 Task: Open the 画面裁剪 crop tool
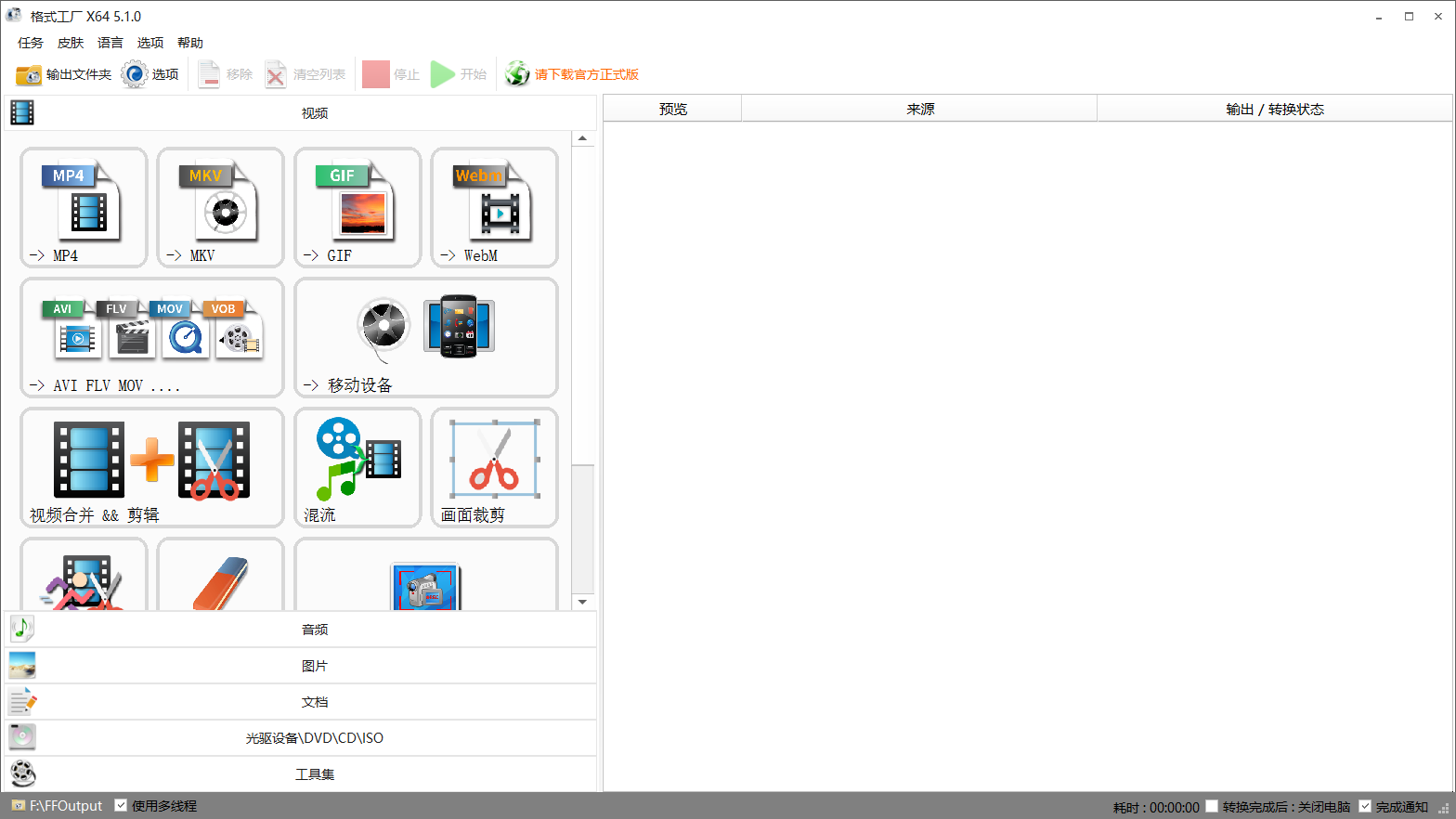494,467
